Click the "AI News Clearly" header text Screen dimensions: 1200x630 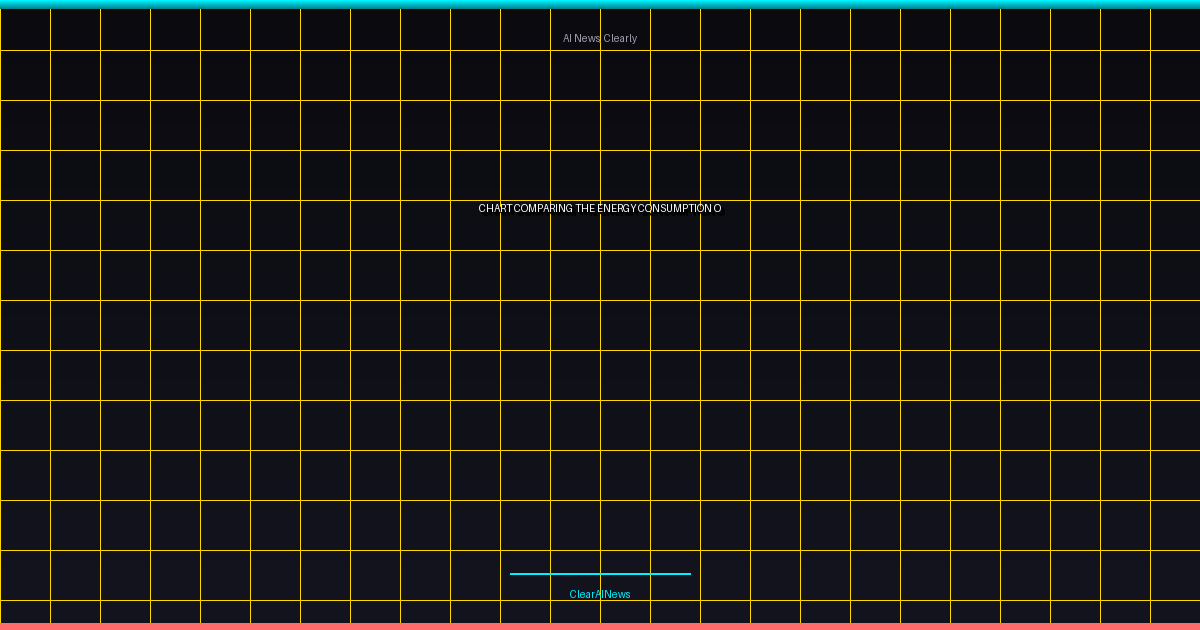pos(600,38)
